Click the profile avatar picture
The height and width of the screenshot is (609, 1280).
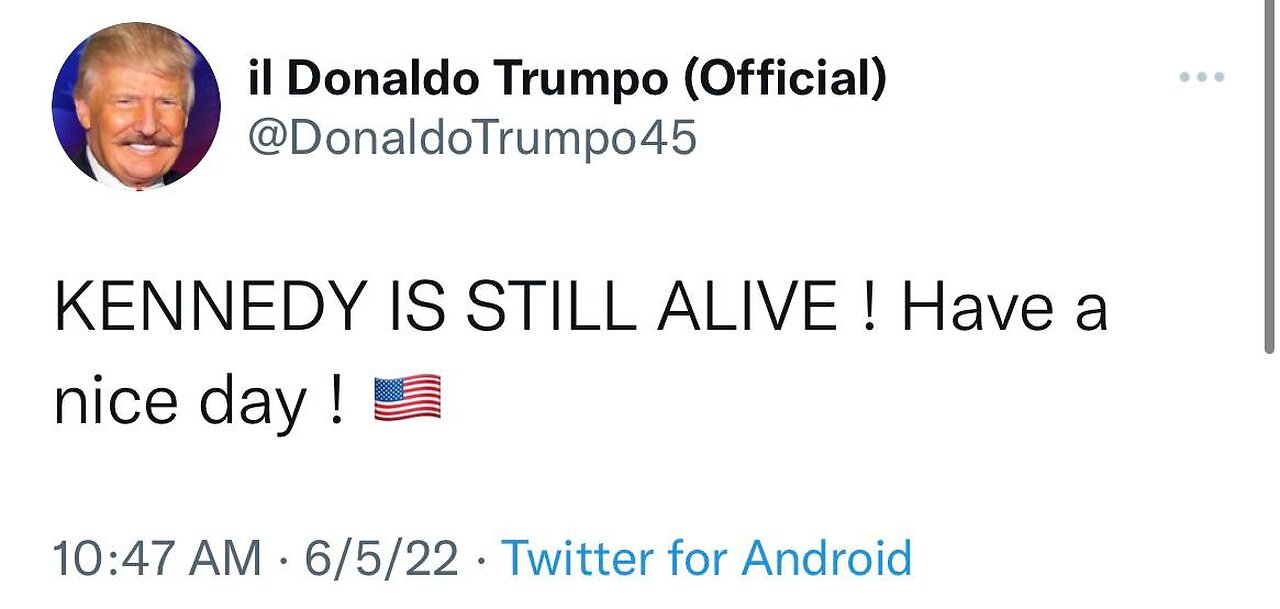(x=136, y=107)
